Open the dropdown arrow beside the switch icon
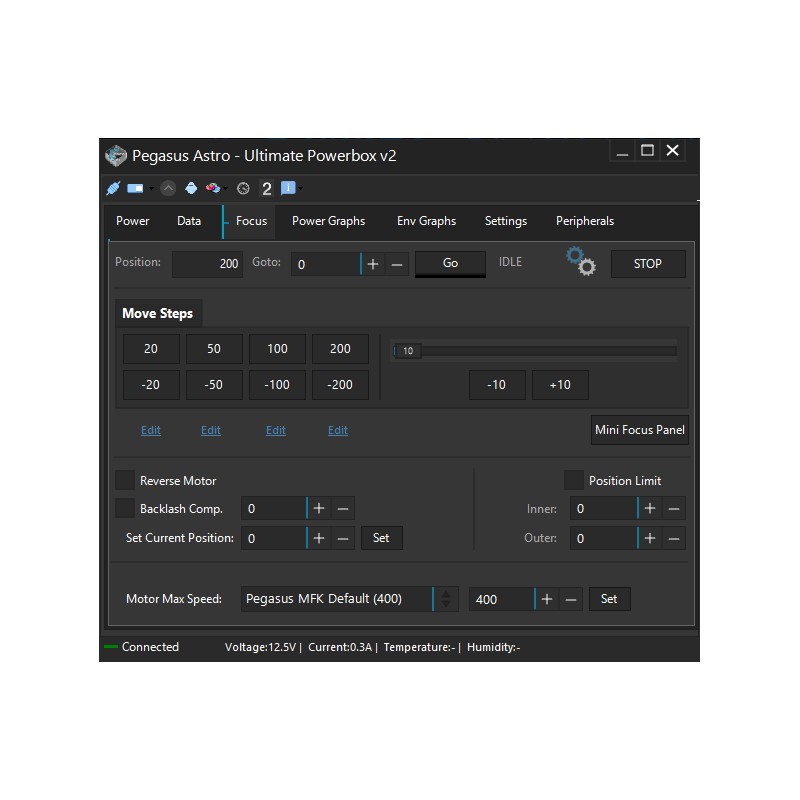The height and width of the screenshot is (800, 800). coord(151,189)
